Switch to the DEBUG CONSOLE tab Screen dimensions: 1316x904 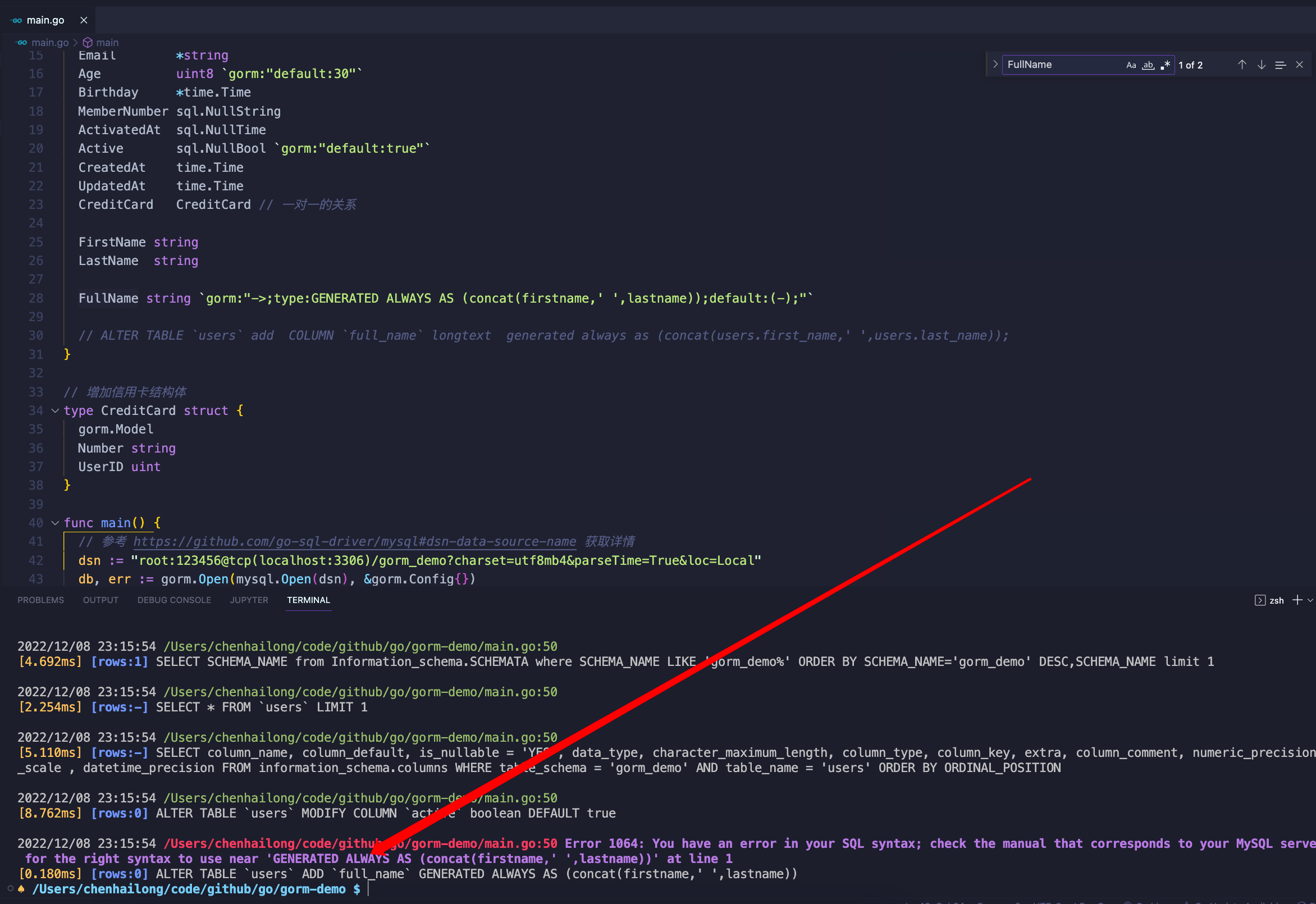coord(174,600)
